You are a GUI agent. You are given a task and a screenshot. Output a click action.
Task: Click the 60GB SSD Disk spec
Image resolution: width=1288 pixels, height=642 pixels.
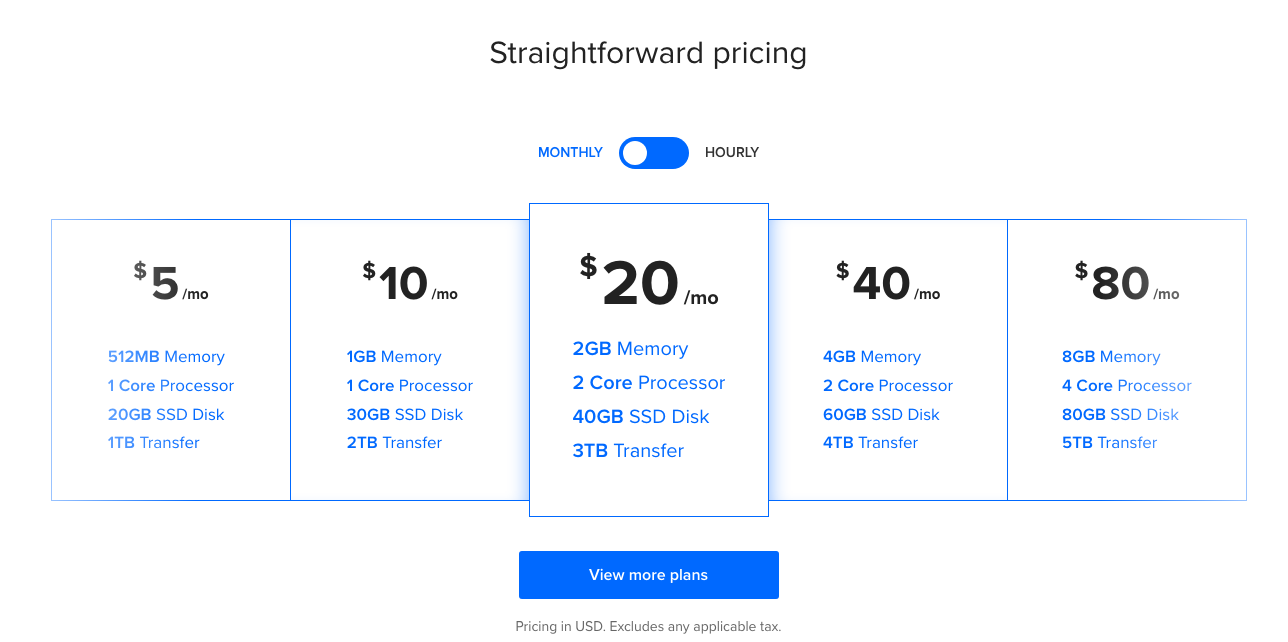(881, 415)
